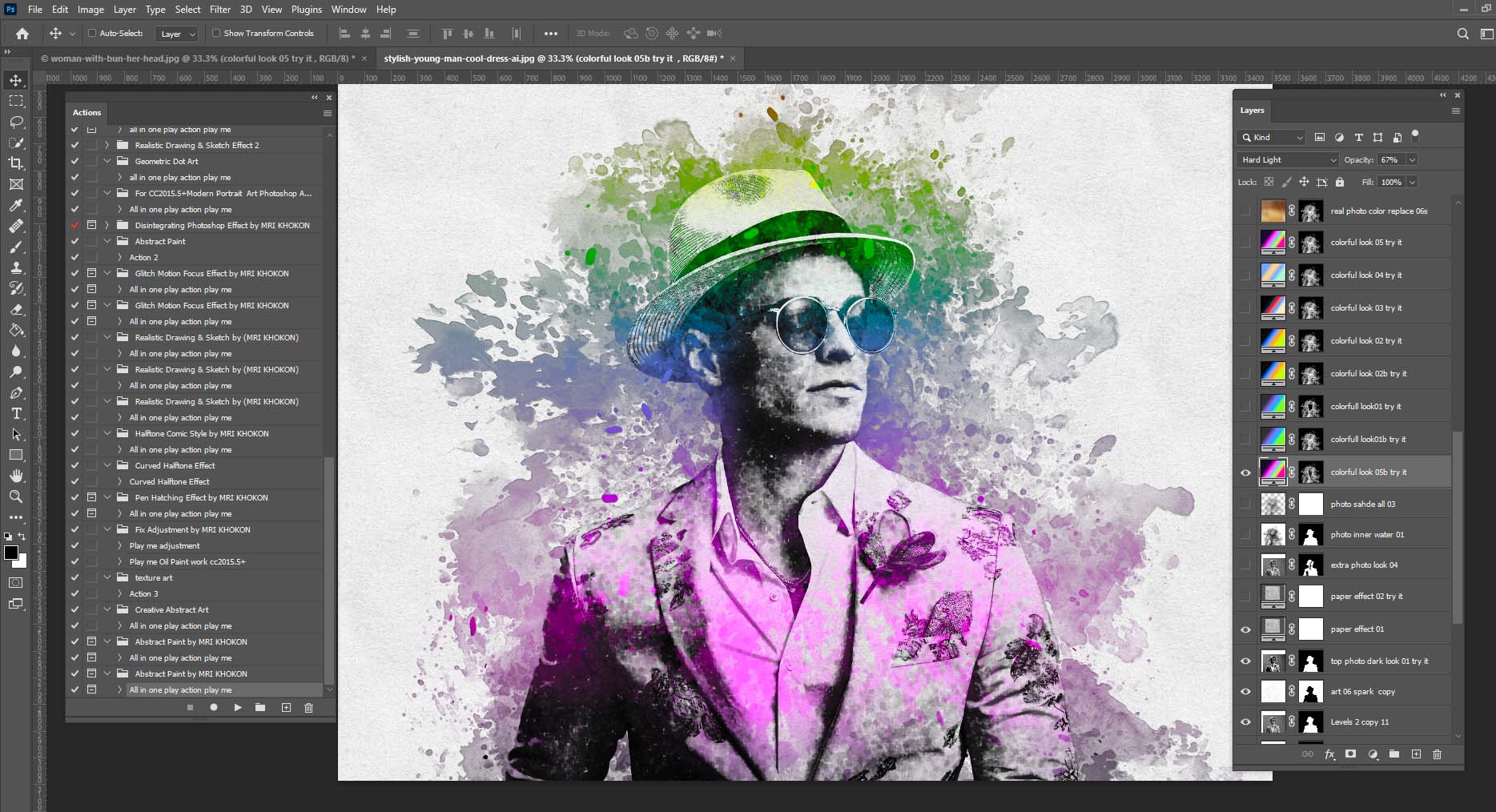Expand Realistic Drawing & Sketch Effect 2 set
Image resolution: width=1496 pixels, height=812 pixels.
coord(107,145)
